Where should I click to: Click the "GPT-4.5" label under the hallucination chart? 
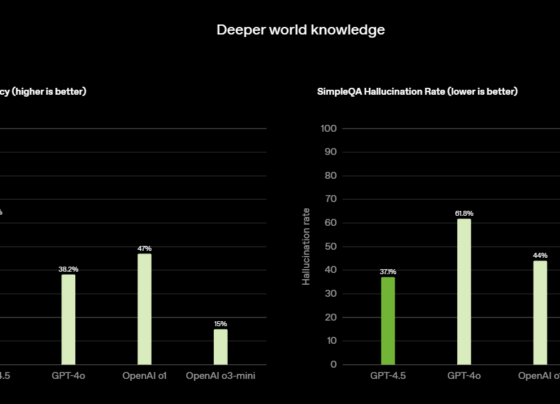pyautogui.click(x=388, y=376)
